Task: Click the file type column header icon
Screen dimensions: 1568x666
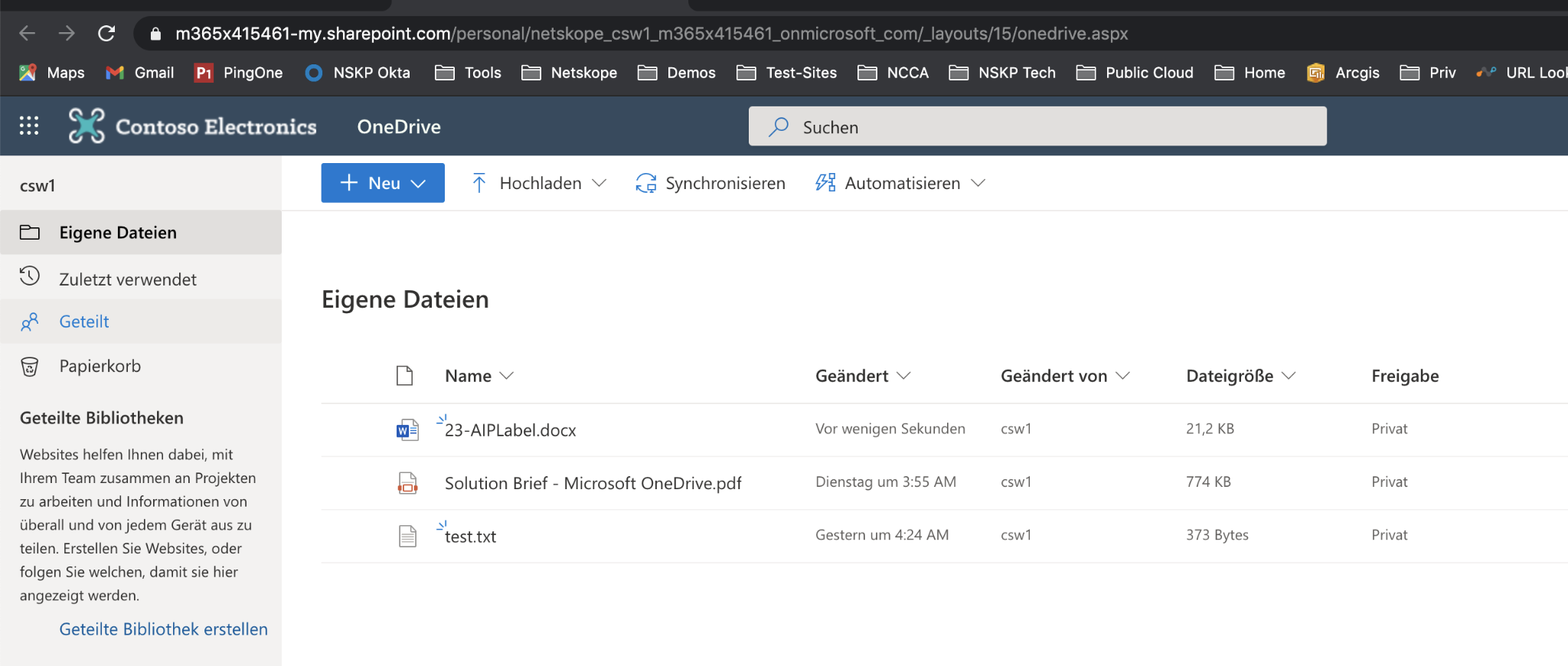Action: click(x=404, y=376)
